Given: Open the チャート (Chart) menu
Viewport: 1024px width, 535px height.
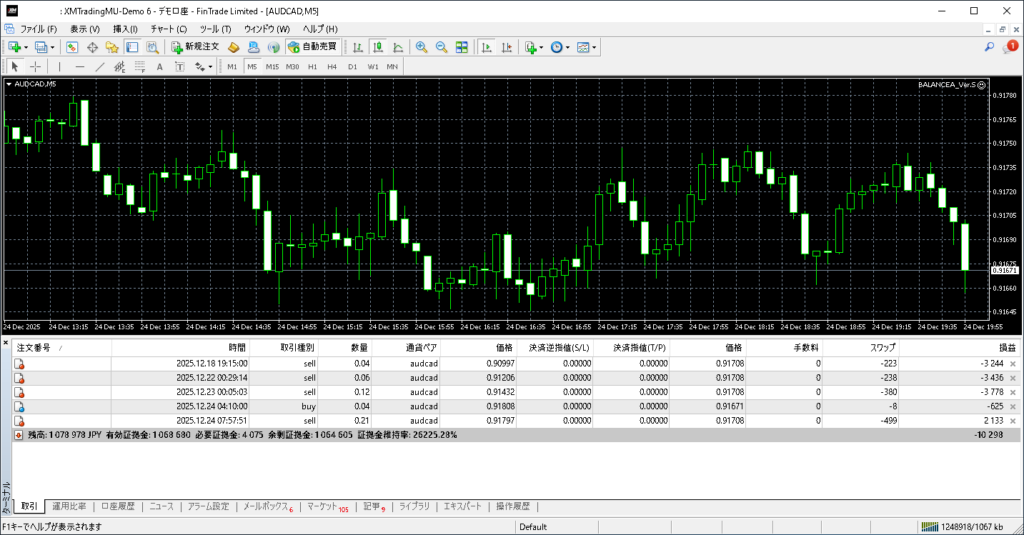Looking at the screenshot, I should click(x=168, y=29).
